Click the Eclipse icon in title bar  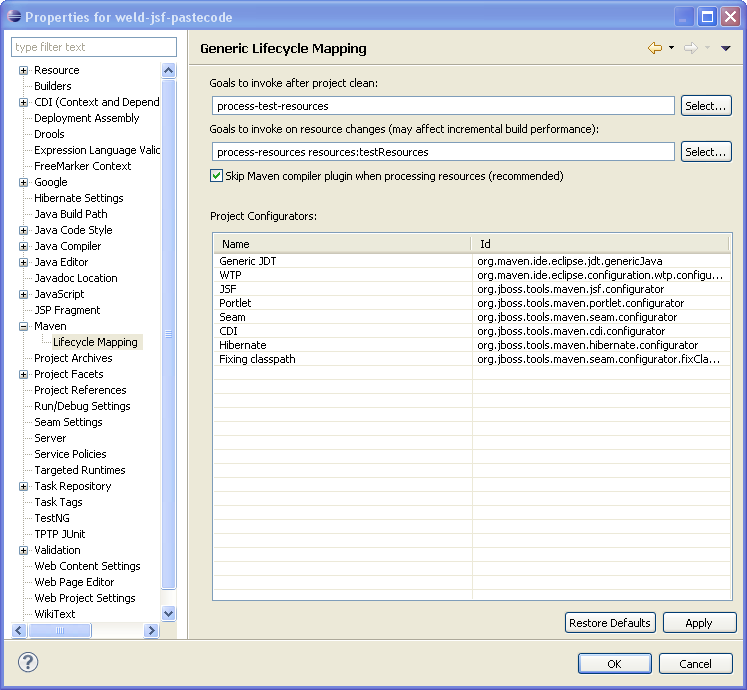click(14, 16)
